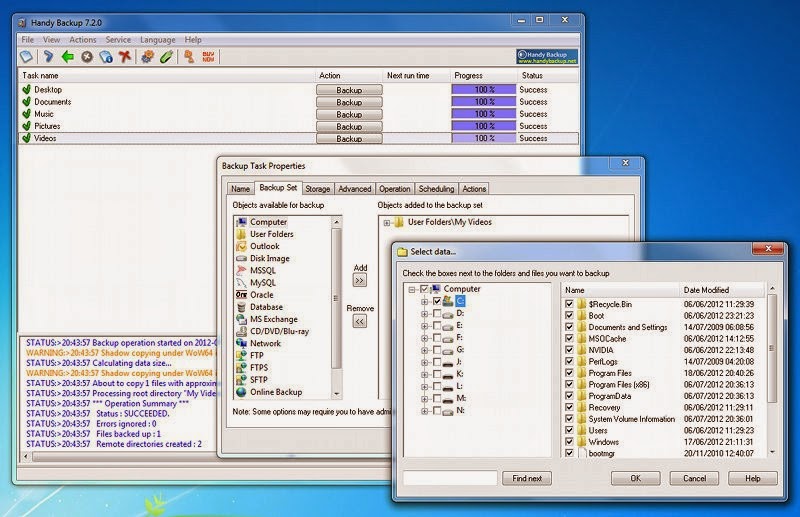Select MSSQL in objects available list
This screenshot has height=517, width=800.
[x=263, y=270]
